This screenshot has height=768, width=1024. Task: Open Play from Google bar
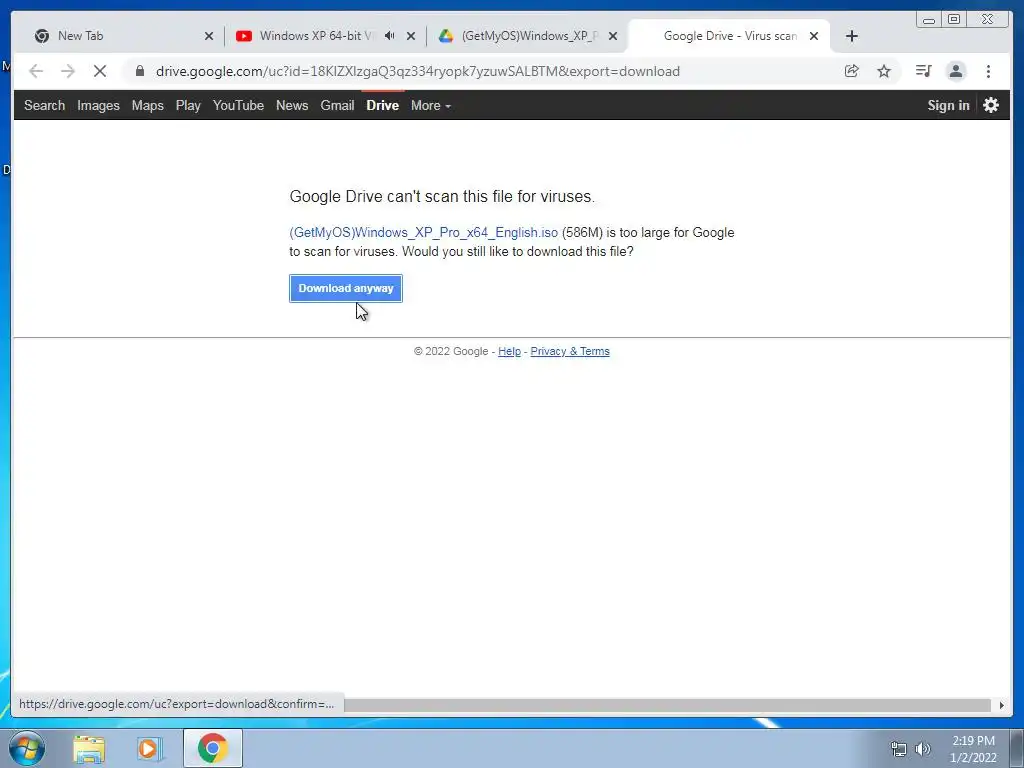188,105
